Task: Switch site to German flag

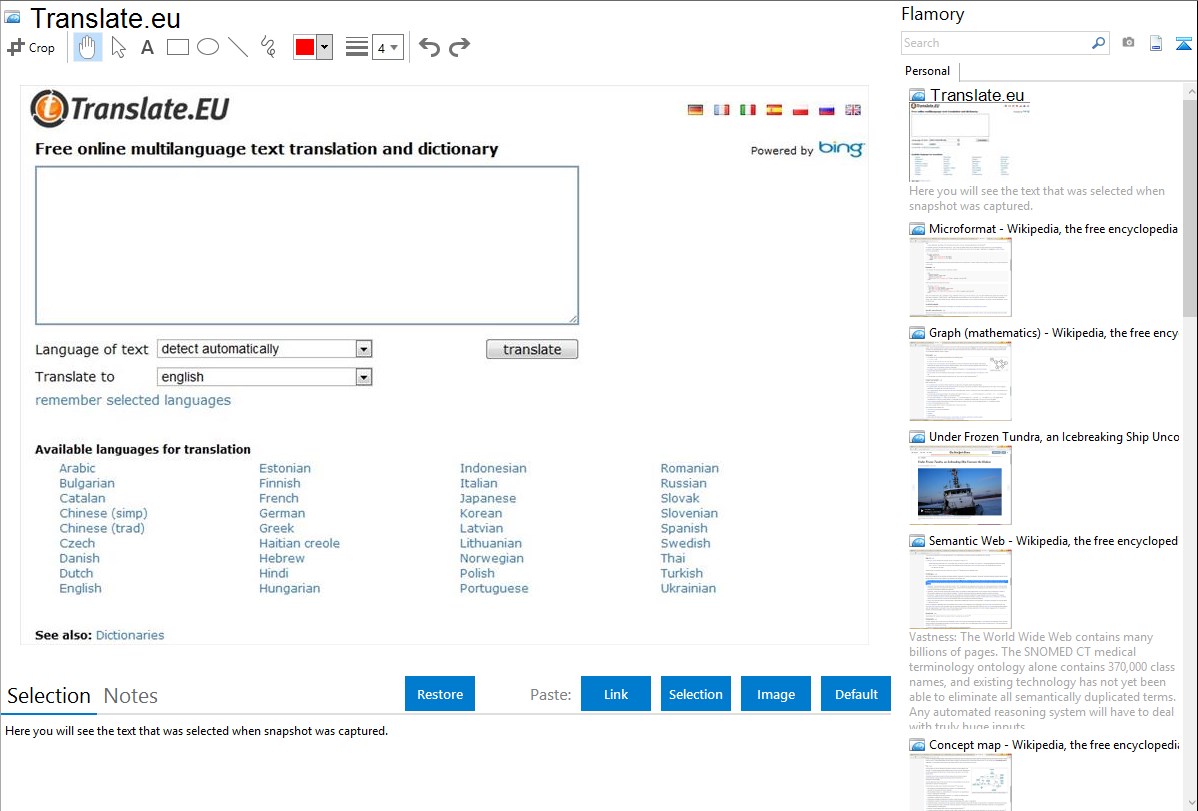Action: point(695,110)
